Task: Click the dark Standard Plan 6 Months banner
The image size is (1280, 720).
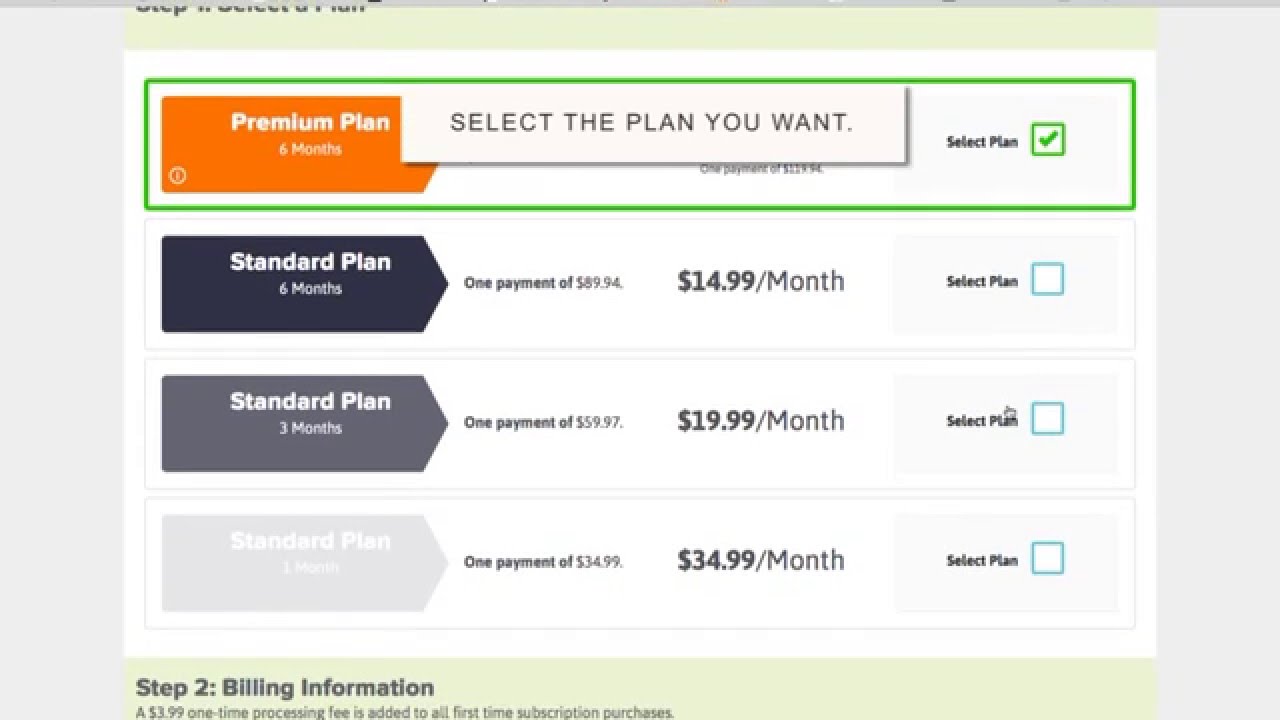Action: click(x=300, y=284)
